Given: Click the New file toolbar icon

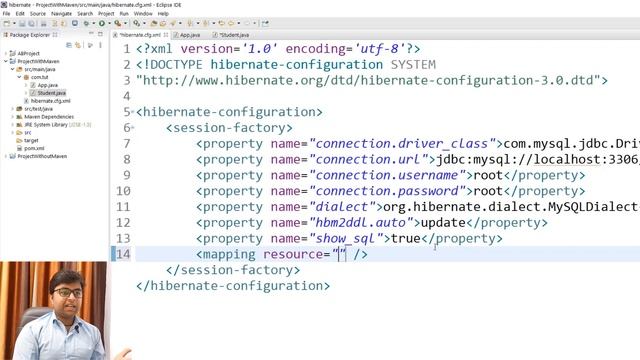Looking at the screenshot, I should click(7, 23).
